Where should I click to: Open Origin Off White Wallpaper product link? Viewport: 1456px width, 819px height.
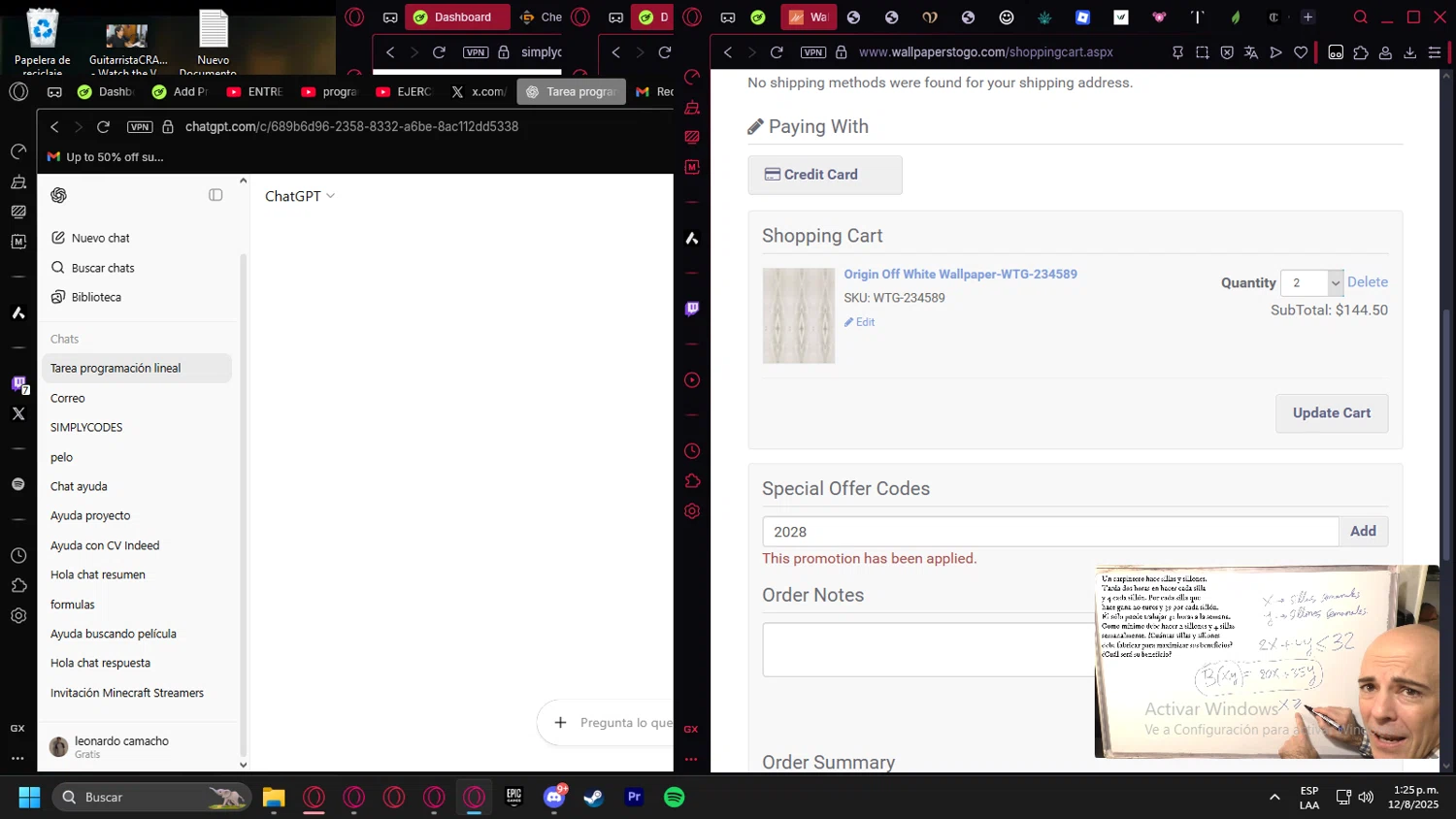point(960,275)
